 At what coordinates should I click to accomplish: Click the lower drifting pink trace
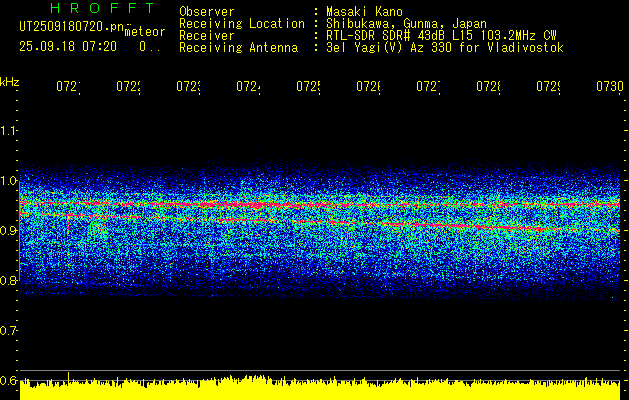tap(320, 222)
